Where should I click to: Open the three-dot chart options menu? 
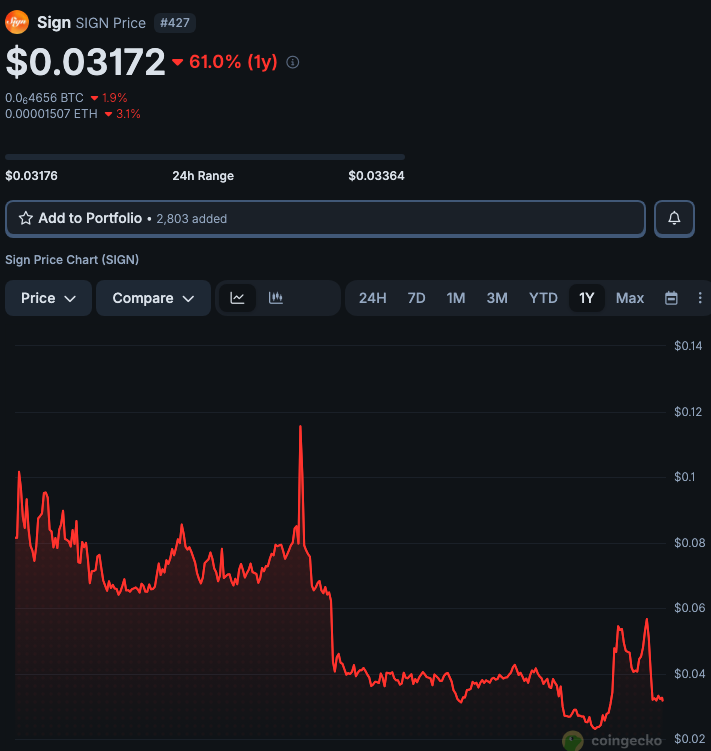700,298
